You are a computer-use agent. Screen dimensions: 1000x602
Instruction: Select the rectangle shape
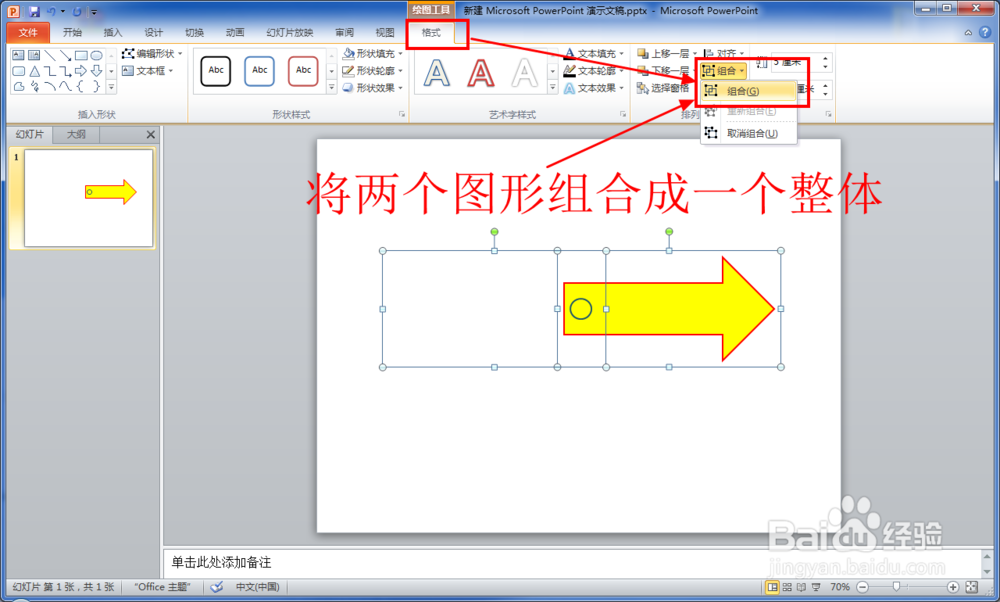(81, 55)
